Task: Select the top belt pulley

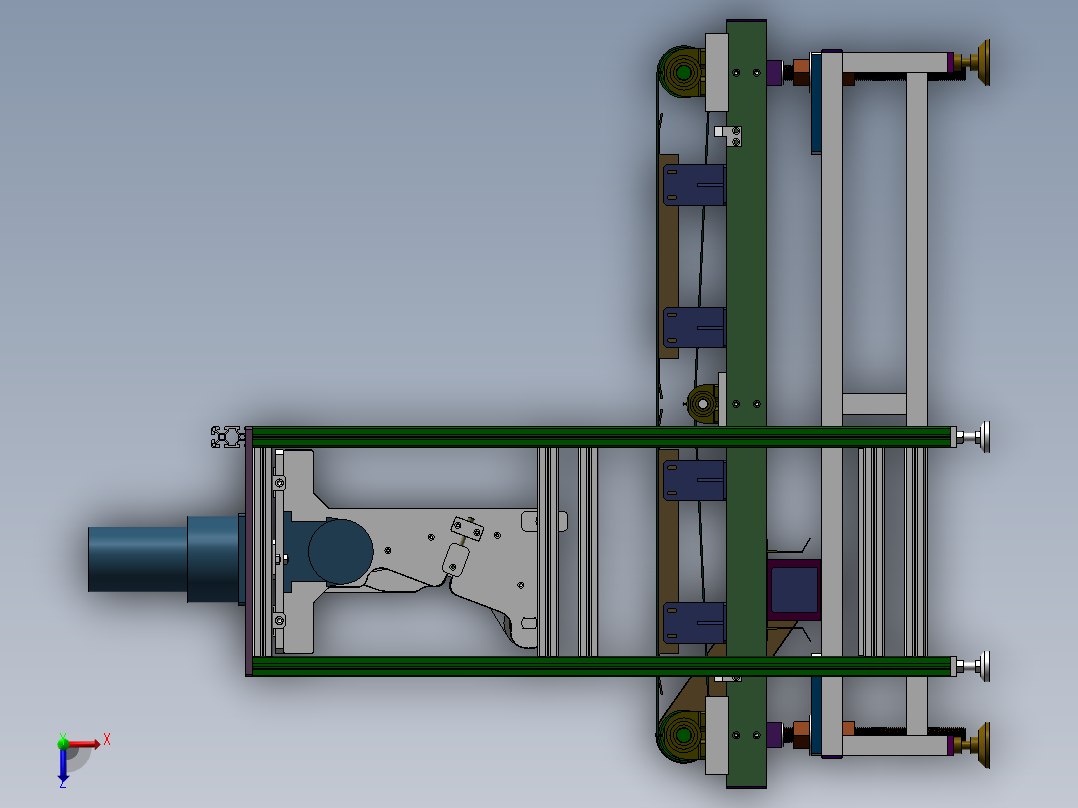Action: coord(681,72)
